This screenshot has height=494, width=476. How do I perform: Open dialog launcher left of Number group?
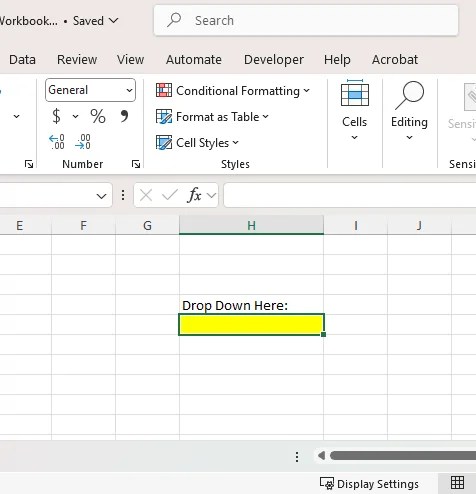[x=29, y=164]
